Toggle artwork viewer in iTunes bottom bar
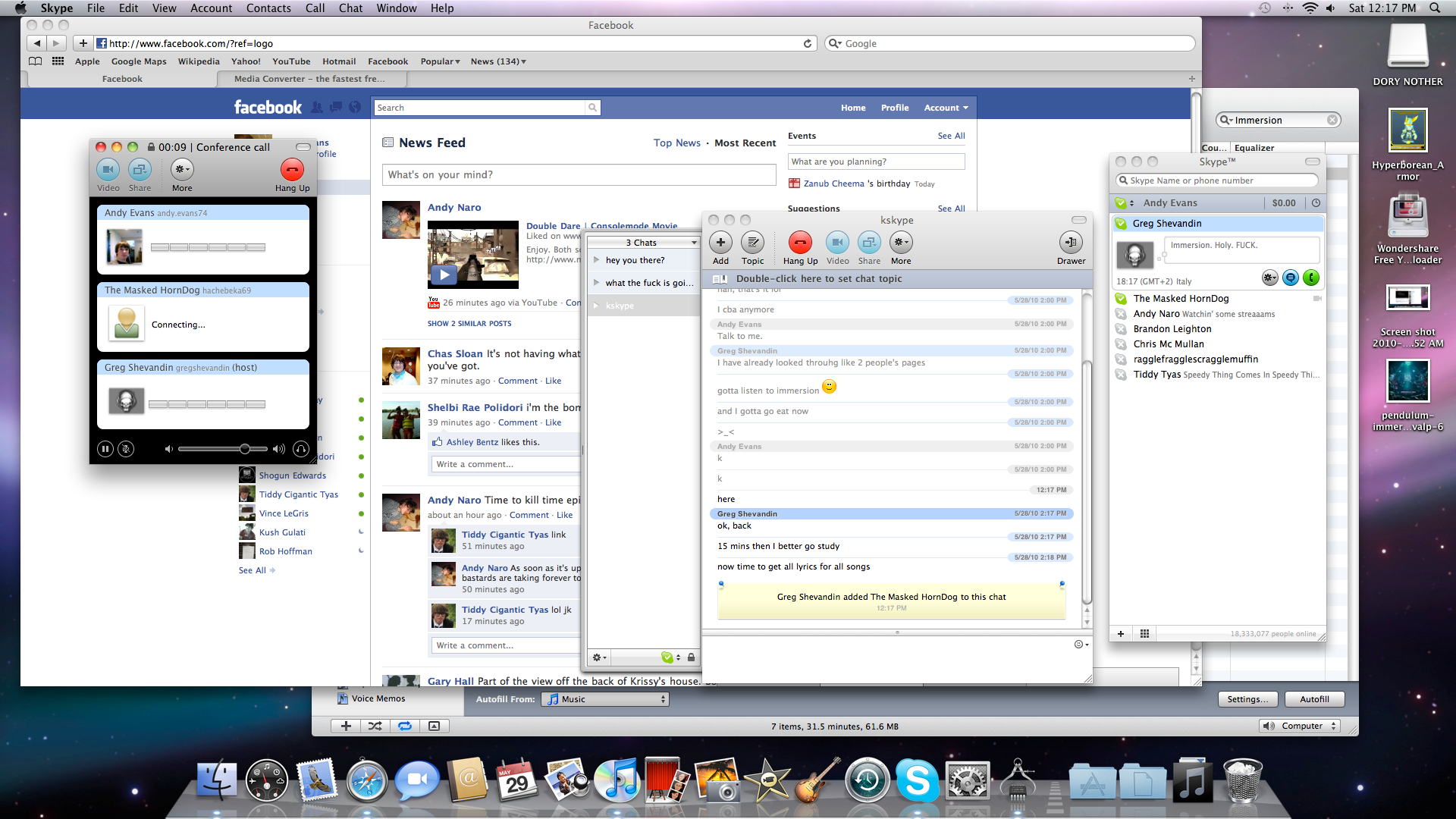 (435, 726)
